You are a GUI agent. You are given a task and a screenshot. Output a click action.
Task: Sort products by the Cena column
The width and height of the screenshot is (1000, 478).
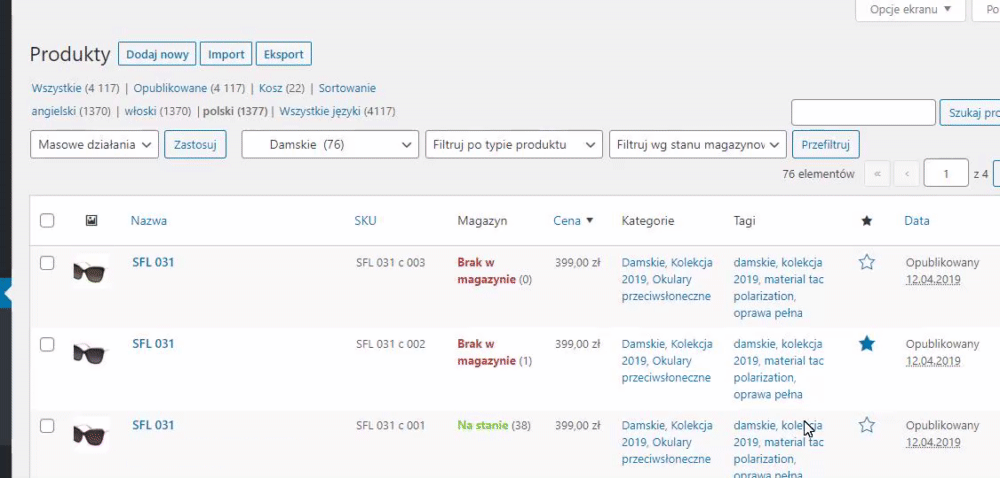coord(573,221)
